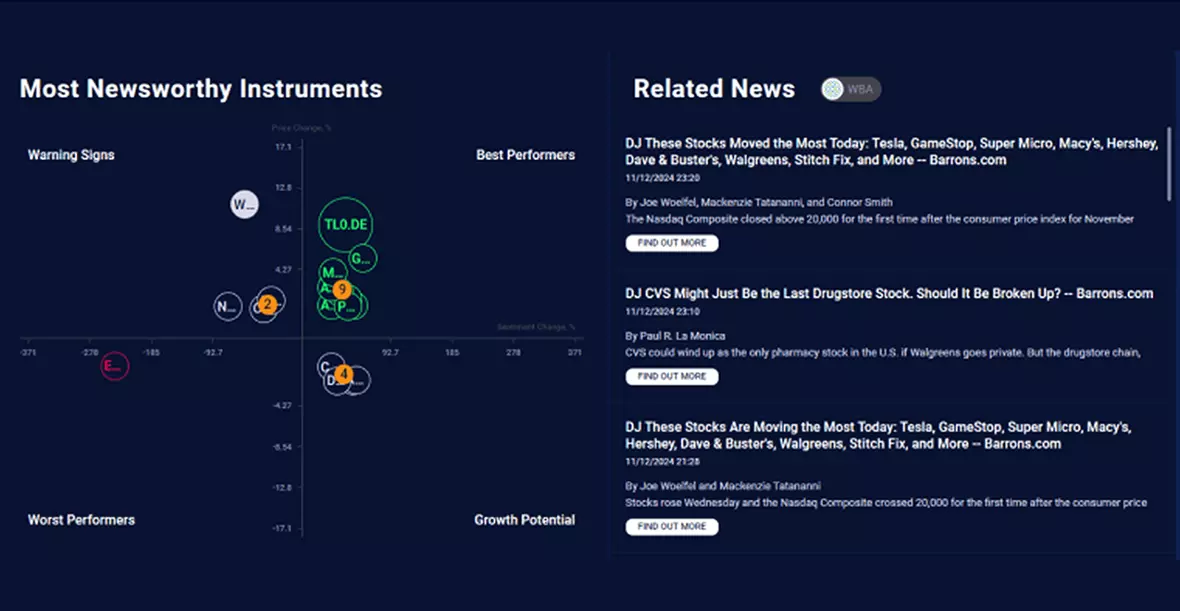Expand the orange cluster badge numbered 4
The width and height of the screenshot is (1180, 611).
[x=343, y=374]
